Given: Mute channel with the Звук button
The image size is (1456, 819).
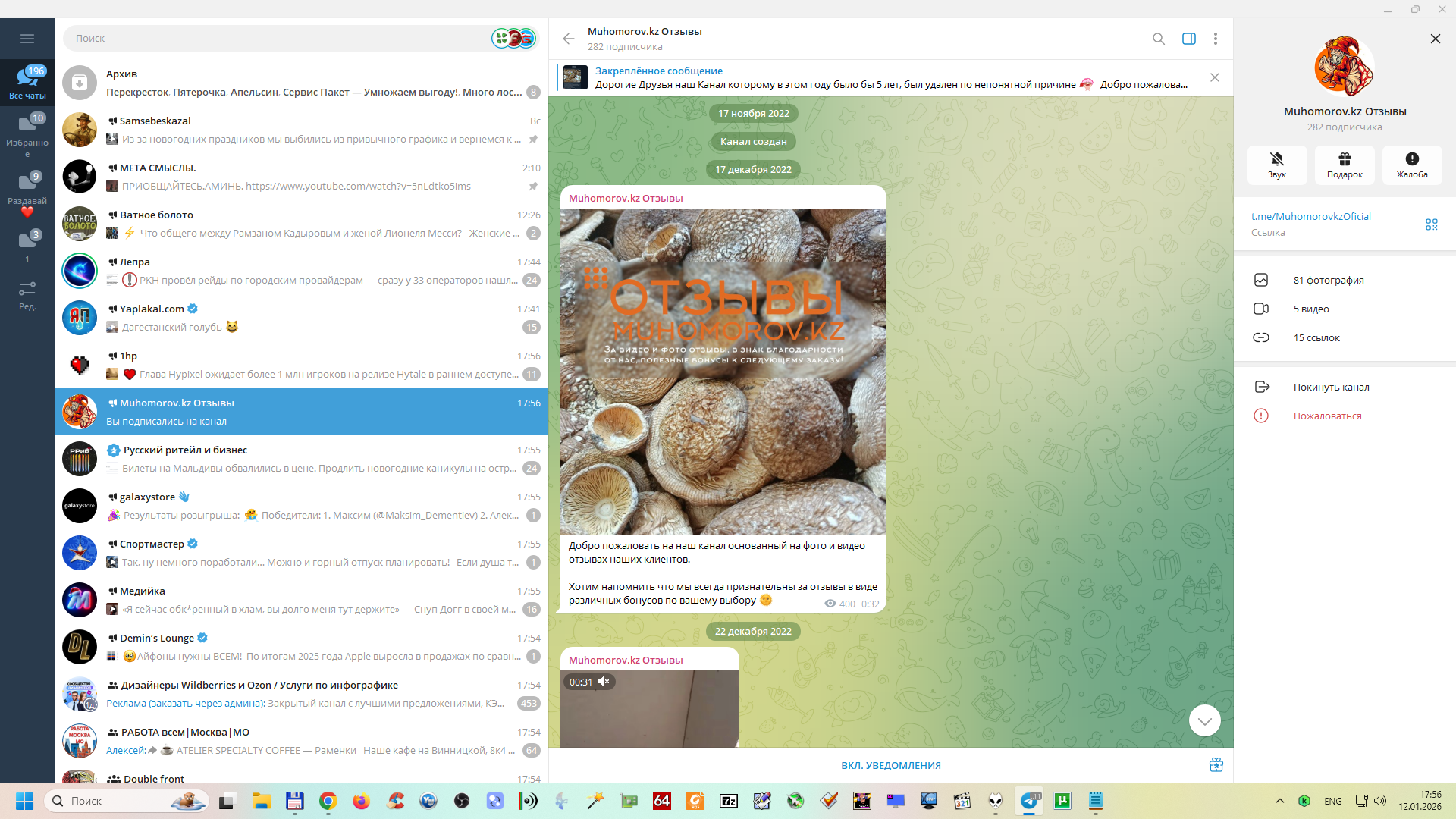Looking at the screenshot, I should click(x=1276, y=165).
